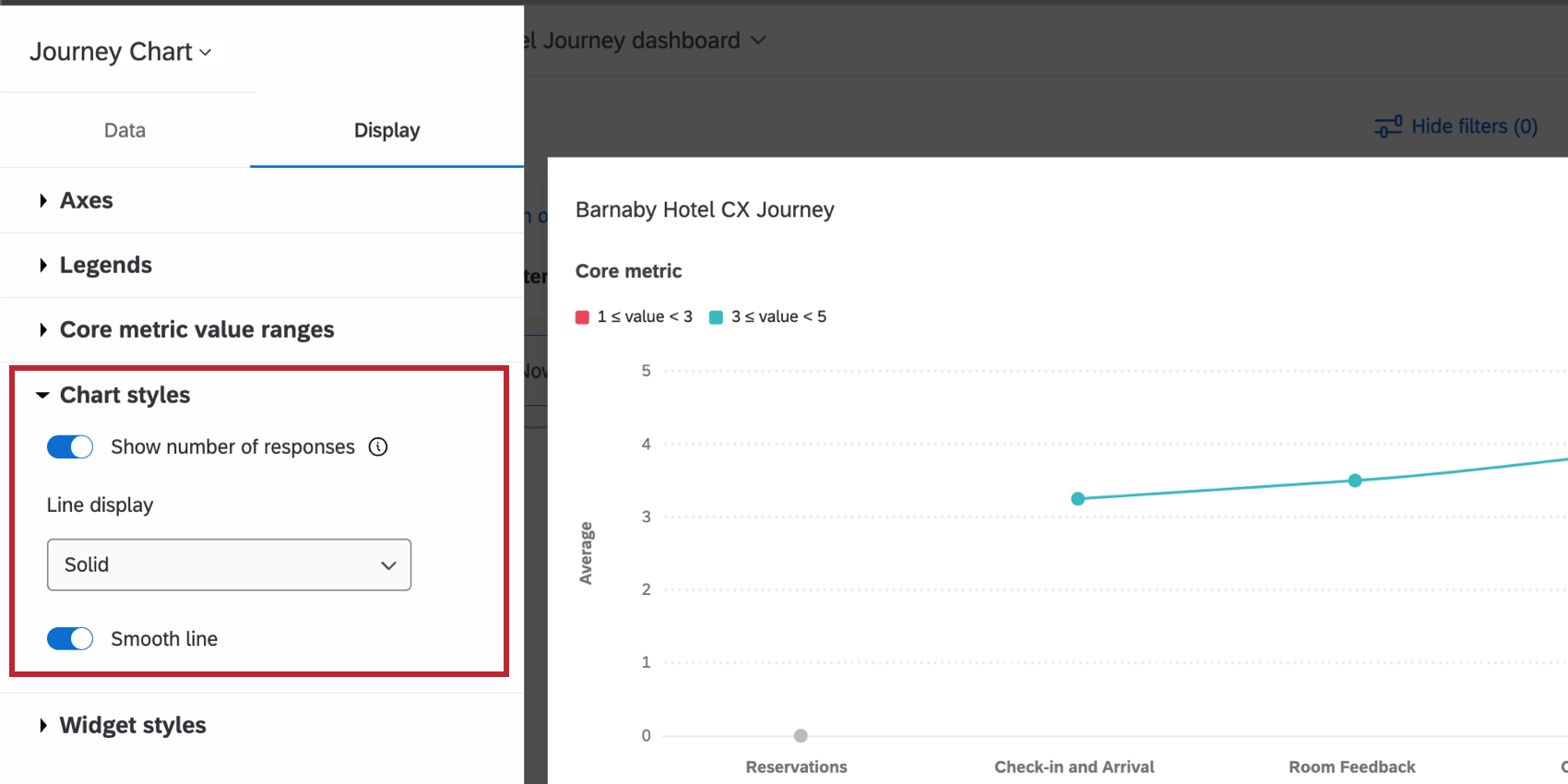Select the Display tab
The width and height of the screenshot is (1568, 784).
(386, 130)
